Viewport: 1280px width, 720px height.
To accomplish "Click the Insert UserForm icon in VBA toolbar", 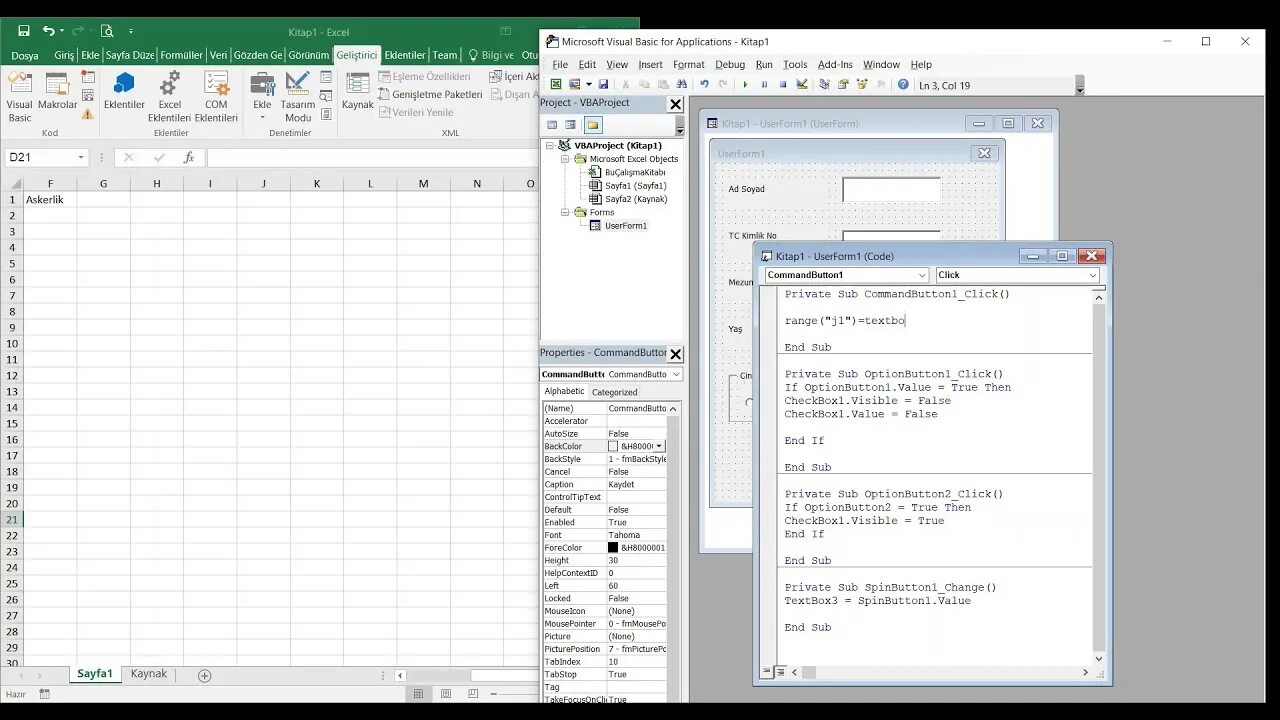I will (574, 85).
